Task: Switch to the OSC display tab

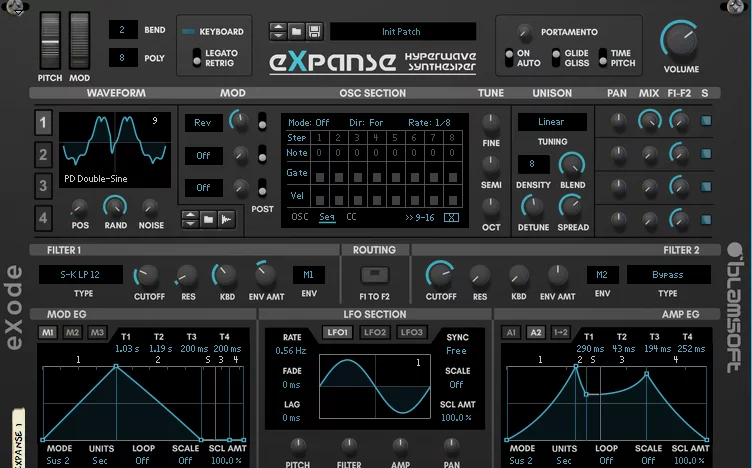Action: [300, 217]
